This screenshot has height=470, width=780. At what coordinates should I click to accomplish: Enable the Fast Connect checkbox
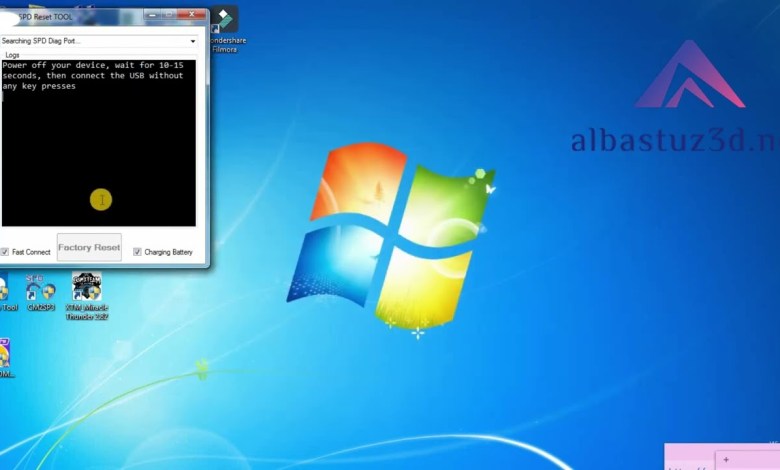(x=4, y=252)
